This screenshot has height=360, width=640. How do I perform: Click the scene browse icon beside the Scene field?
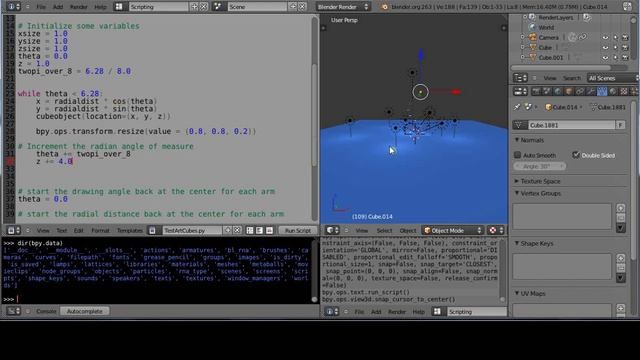point(218,7)
